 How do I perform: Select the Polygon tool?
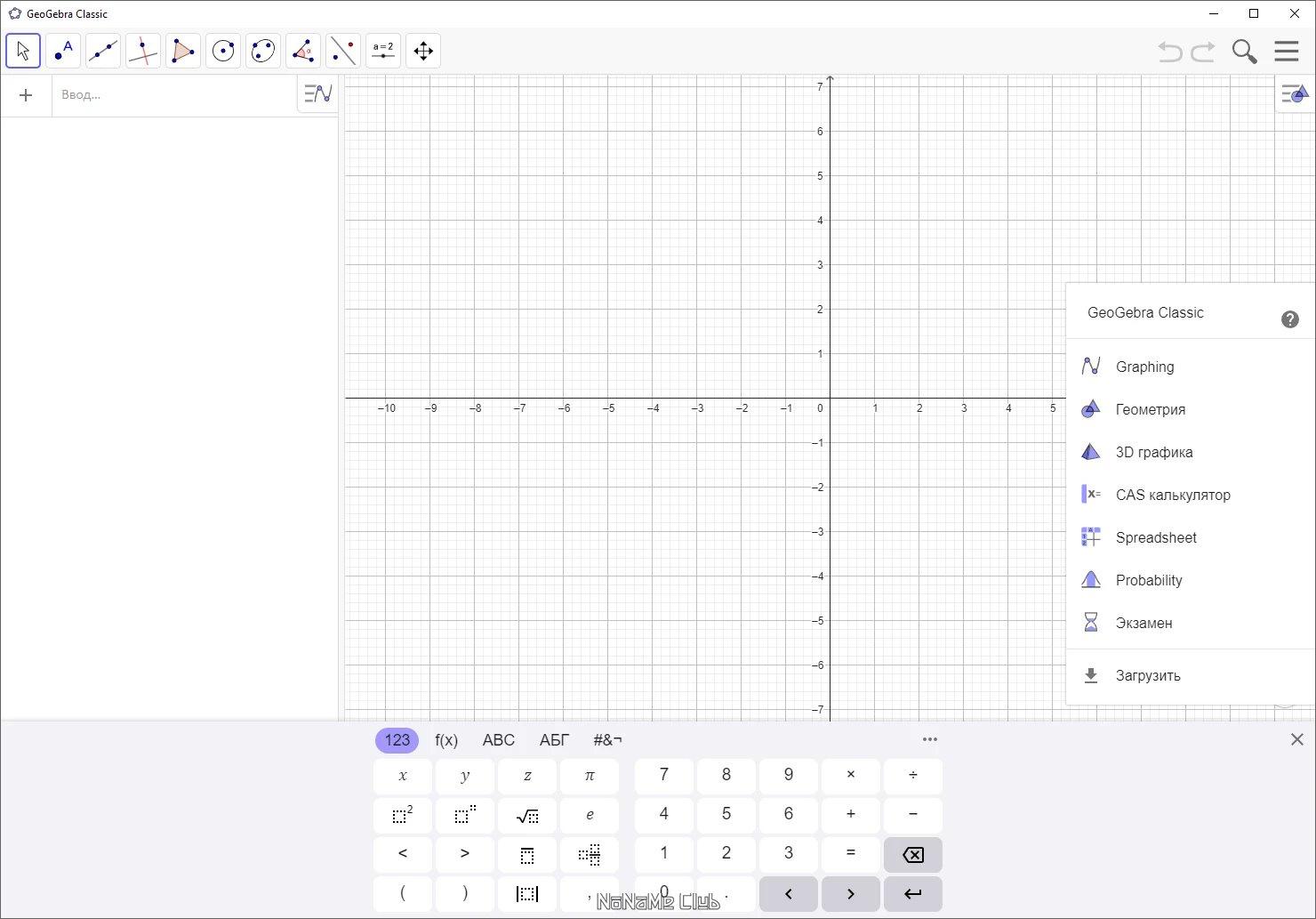coord(183,51)
